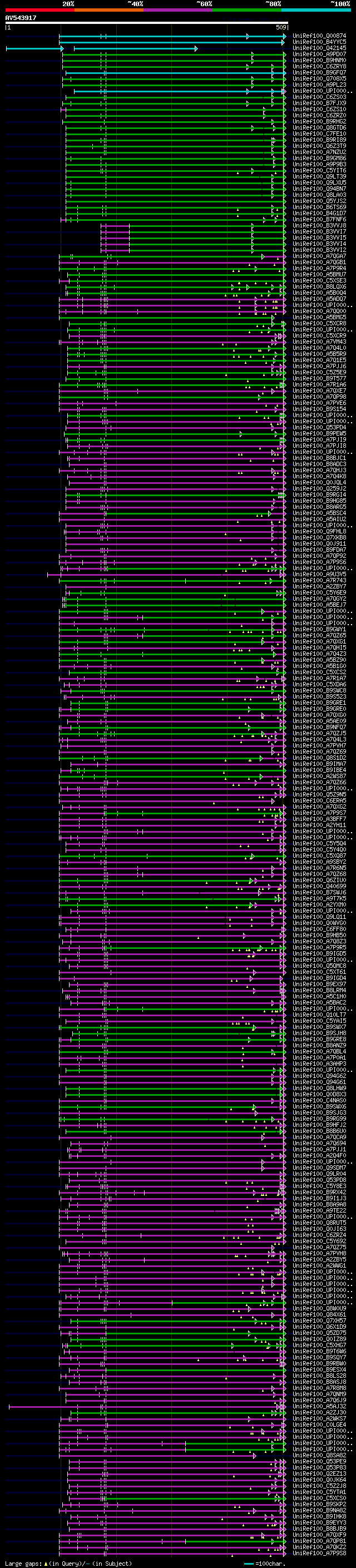Select the UniRef100_Q9SDM7 label
356x1568 pixels.
[319, 1168]
